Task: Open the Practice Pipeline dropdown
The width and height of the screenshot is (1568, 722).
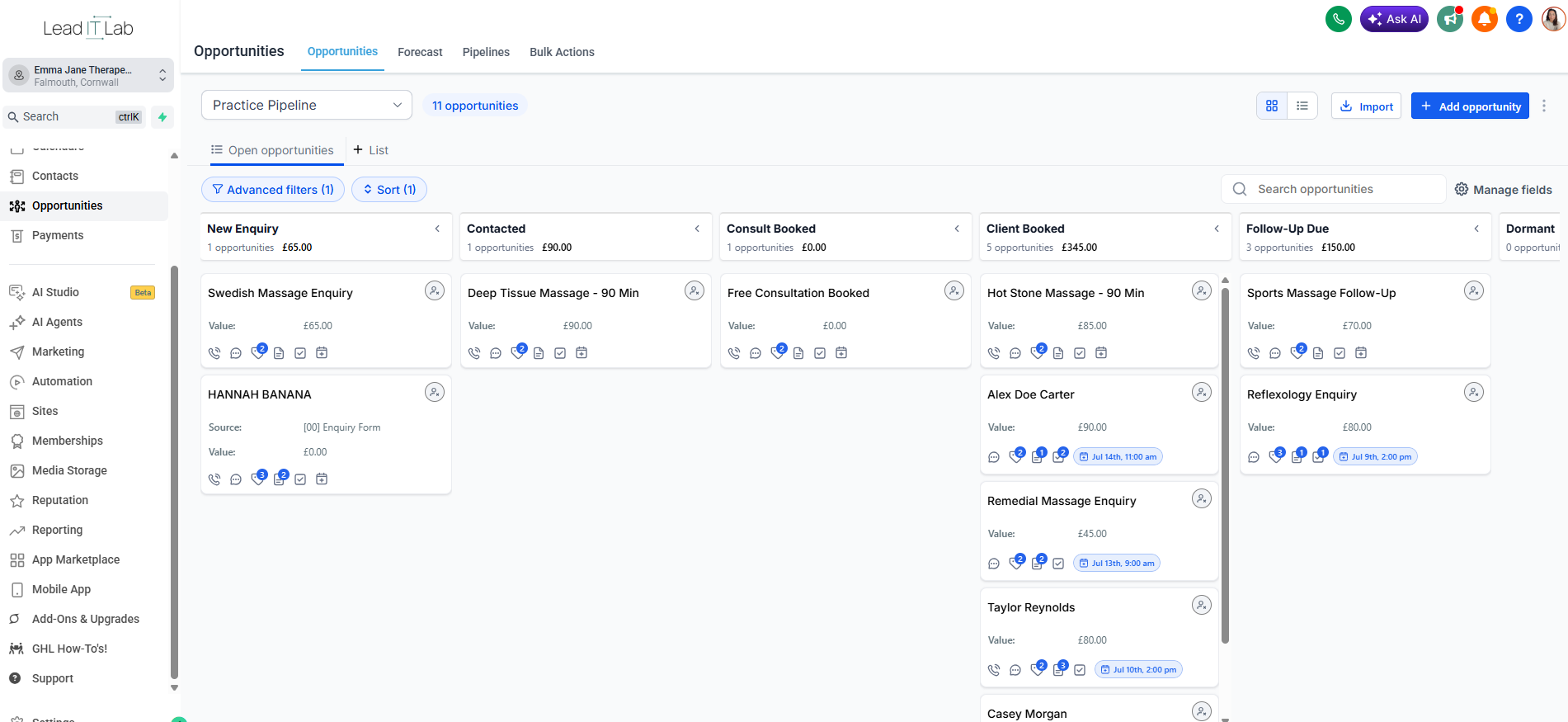Action: point(307,105)
